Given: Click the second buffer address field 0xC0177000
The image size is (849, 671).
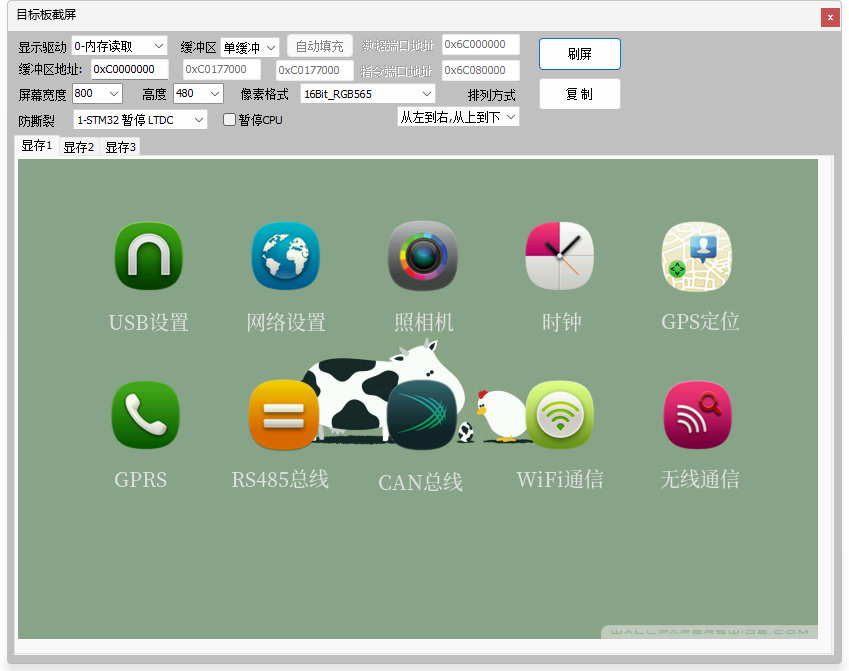Looking at the screenshot, I should 221,69.
